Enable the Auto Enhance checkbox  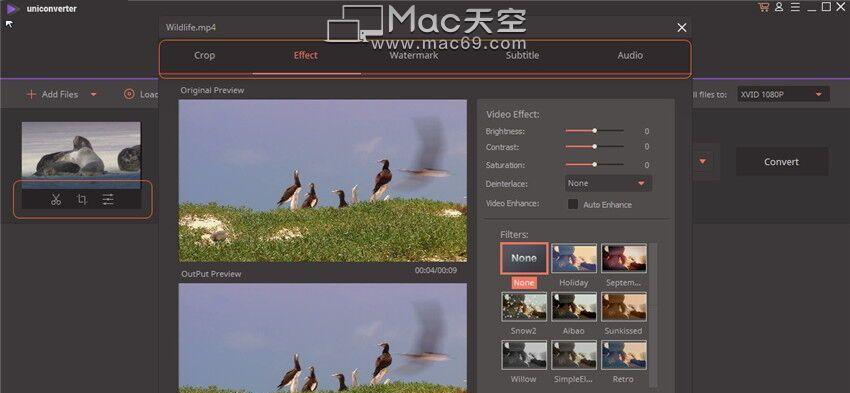(572, 204)
